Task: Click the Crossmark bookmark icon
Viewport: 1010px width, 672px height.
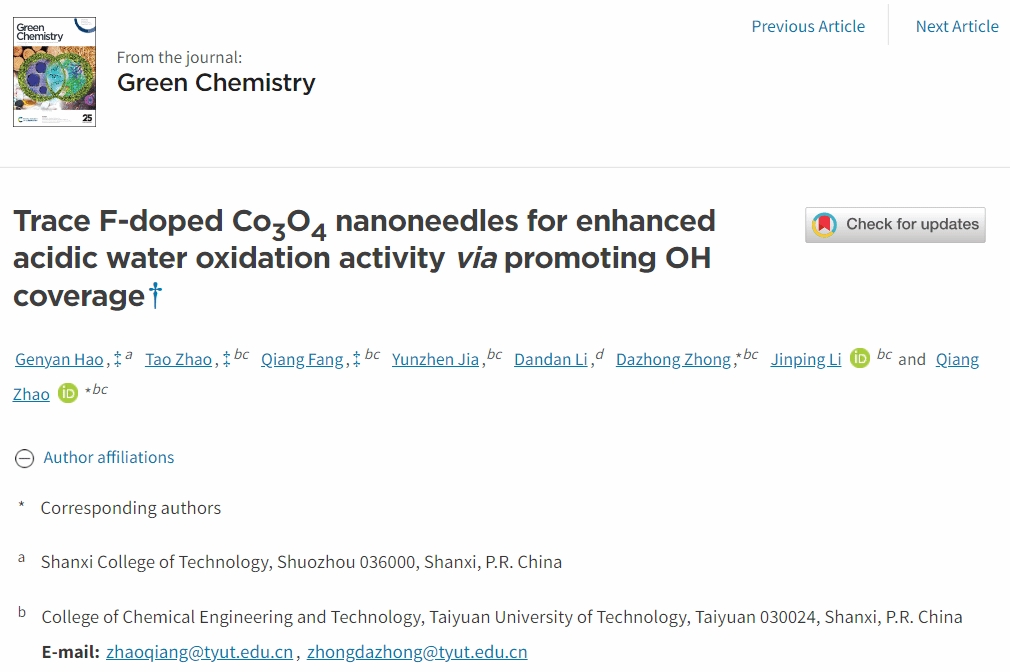Action: [824, 225]
